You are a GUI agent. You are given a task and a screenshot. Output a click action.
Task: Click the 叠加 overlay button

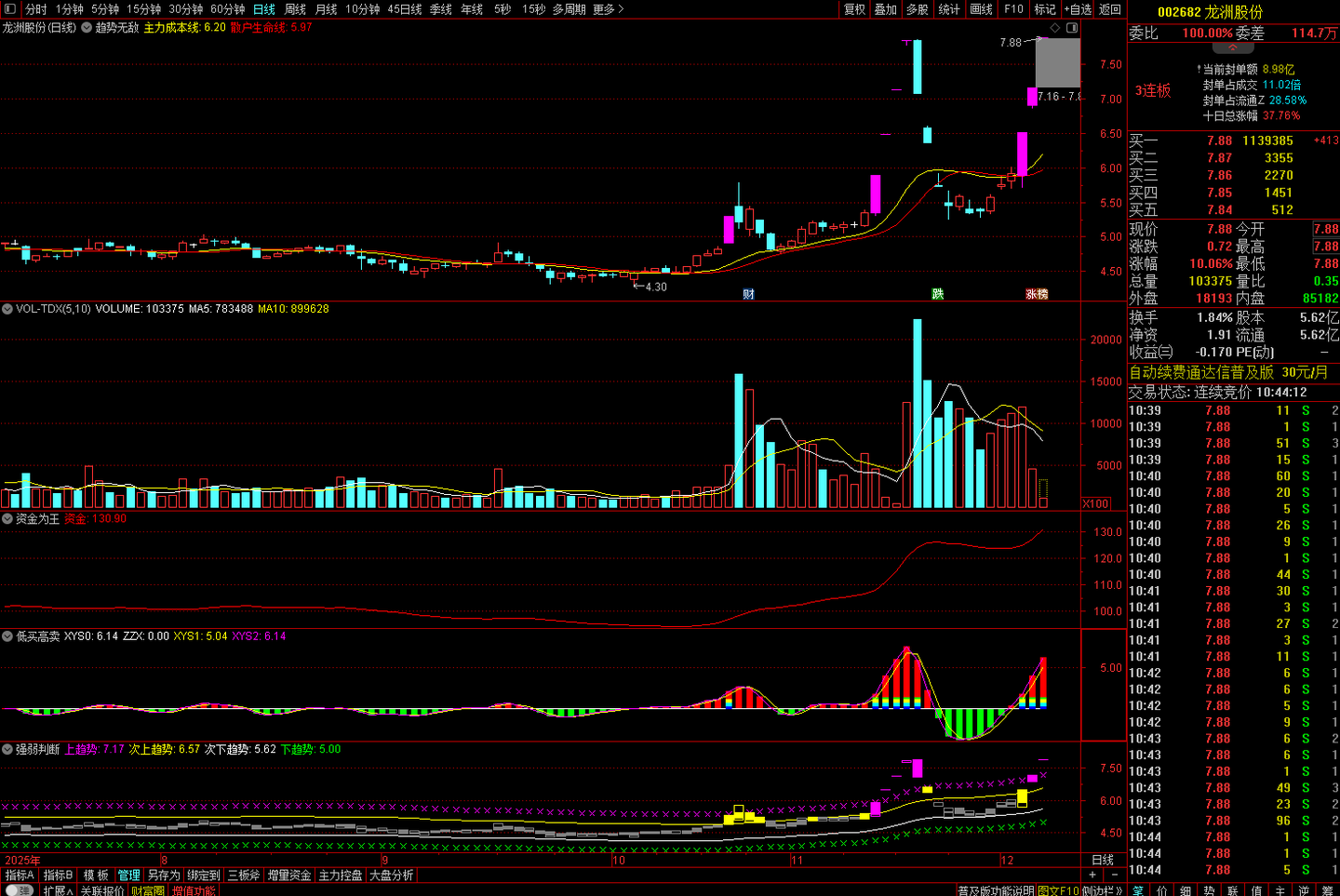[x=886, y=9]
